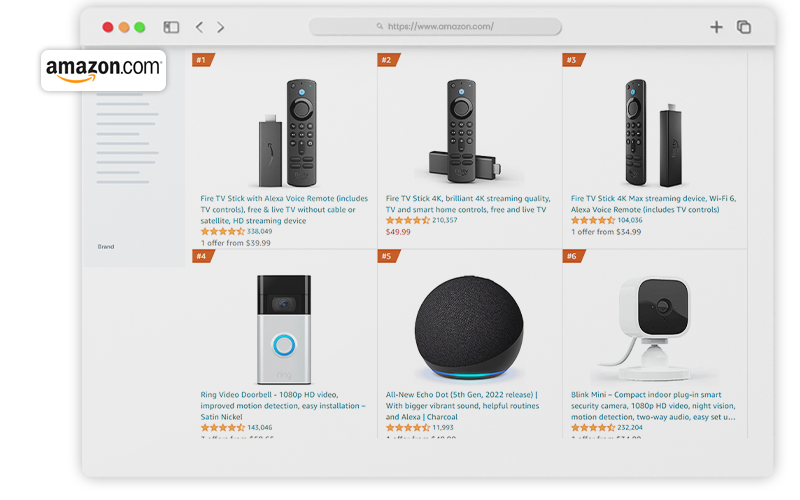
Task: Click the amazon.com logo
Action: (x=104, y=70)
